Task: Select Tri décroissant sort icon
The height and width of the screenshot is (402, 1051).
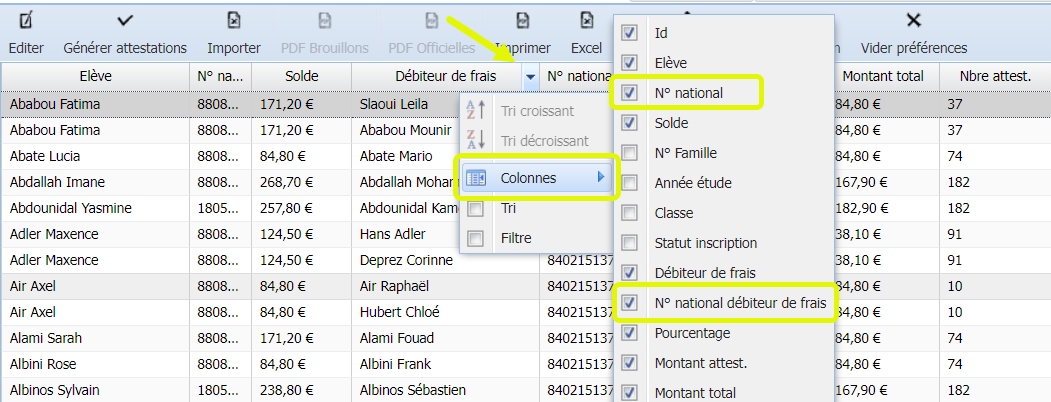Action: [x=476, y=141]
